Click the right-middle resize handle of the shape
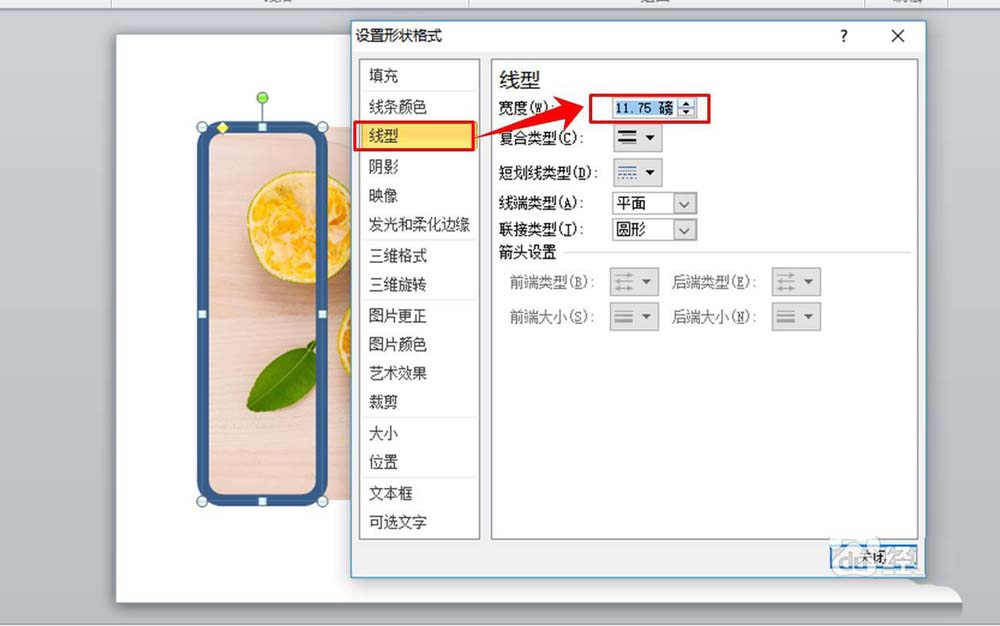This screenshot has height=626, width=1000. 322,314
